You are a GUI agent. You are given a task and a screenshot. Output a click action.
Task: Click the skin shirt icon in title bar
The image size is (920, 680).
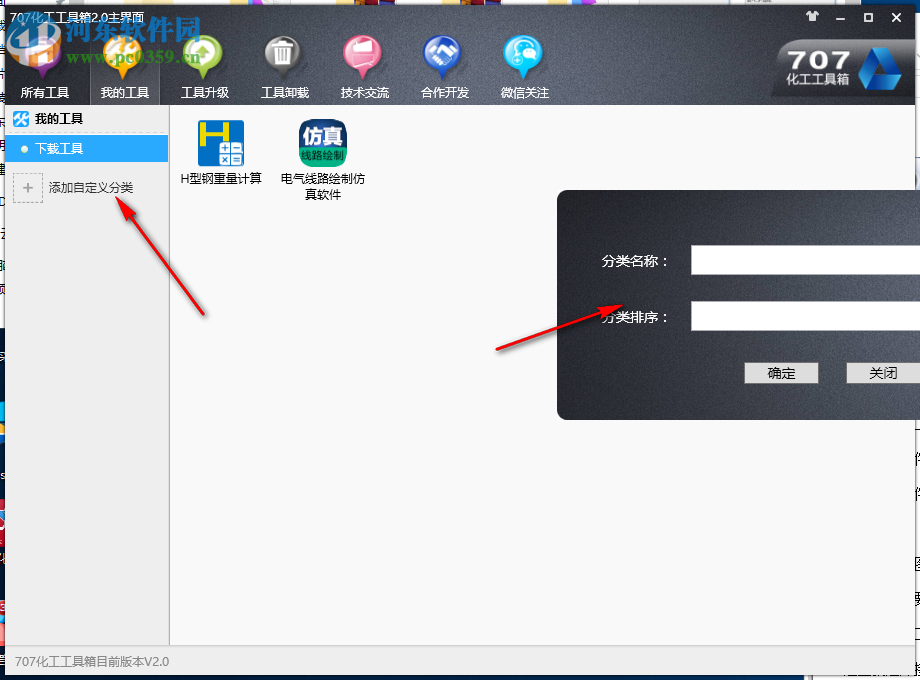click(x=812, y=16)
